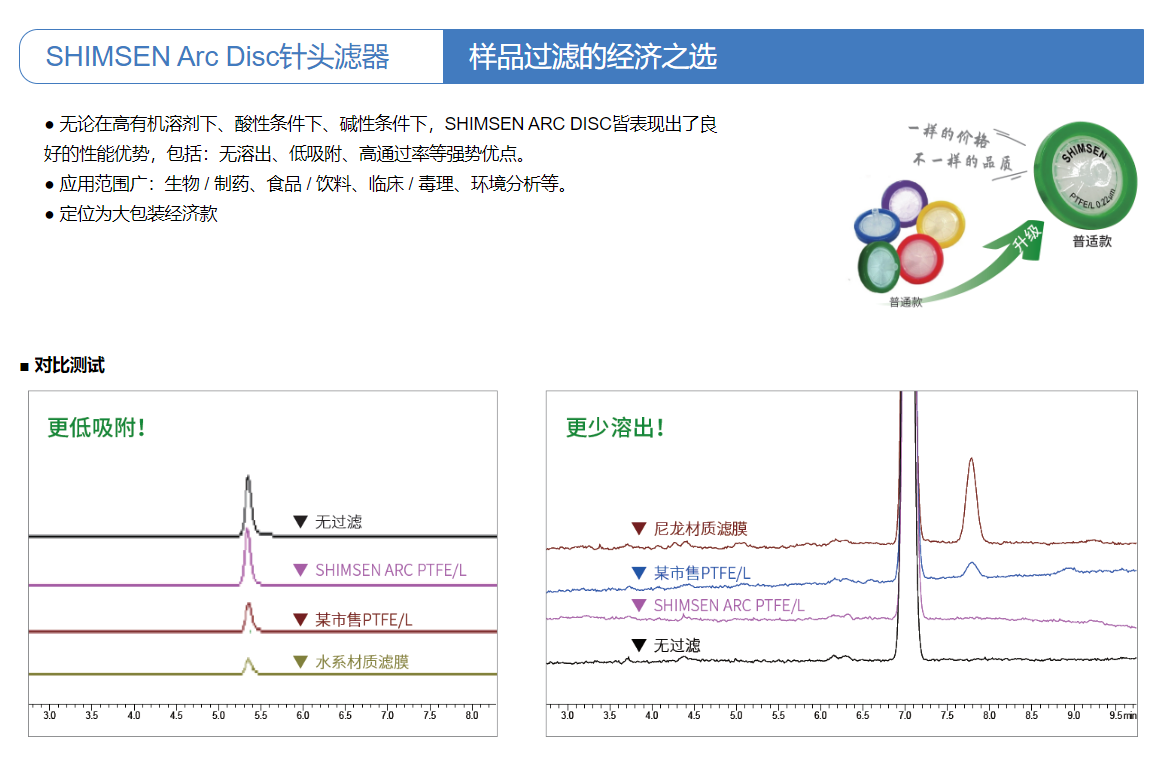Click the red syringe filter in the cluster
This screenshot has height=758, width=1163.
click(920, 258)
